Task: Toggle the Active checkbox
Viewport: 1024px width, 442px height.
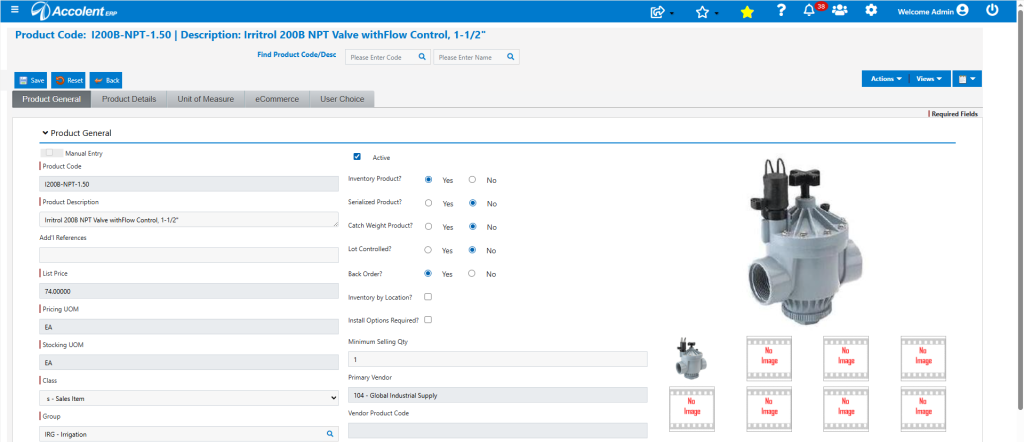Action: [357, 157]
